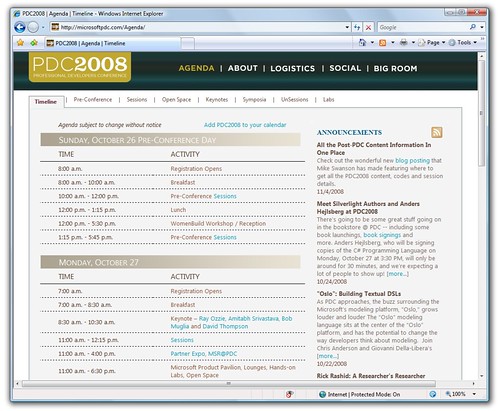Open Sessions link in 11:00 a.m. - 12:15 p.m. row
This screenshot has width=500, height=411.
[182, 340]
